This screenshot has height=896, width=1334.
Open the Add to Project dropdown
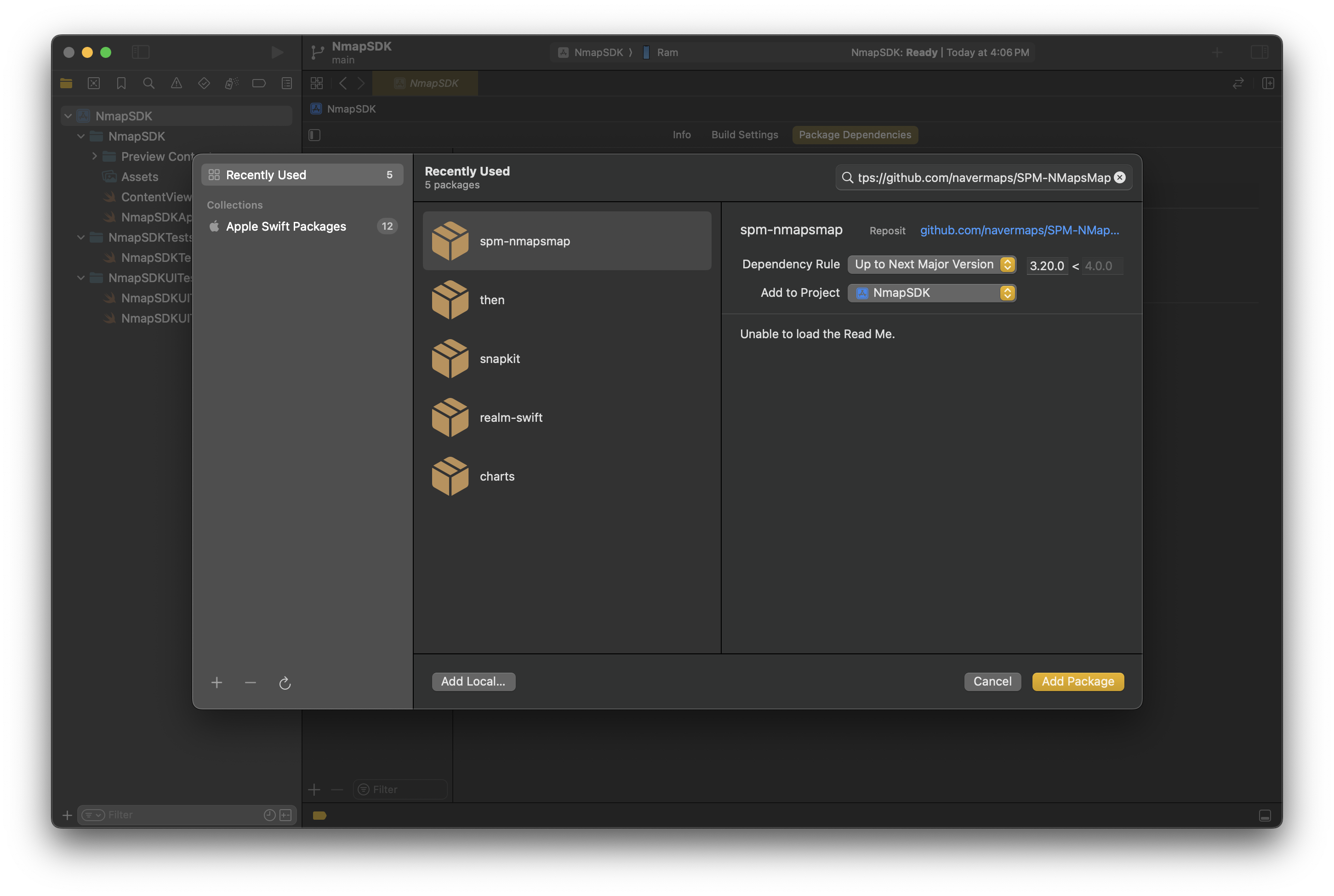932,293
